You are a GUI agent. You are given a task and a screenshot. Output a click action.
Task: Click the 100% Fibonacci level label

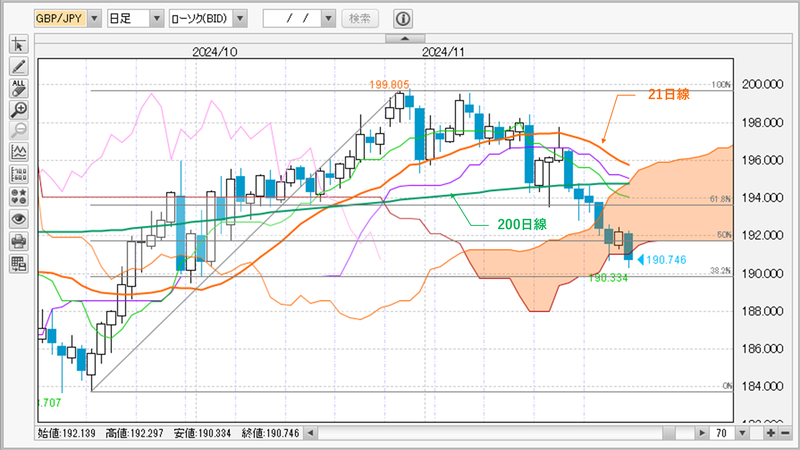click(x=721, y=85)
